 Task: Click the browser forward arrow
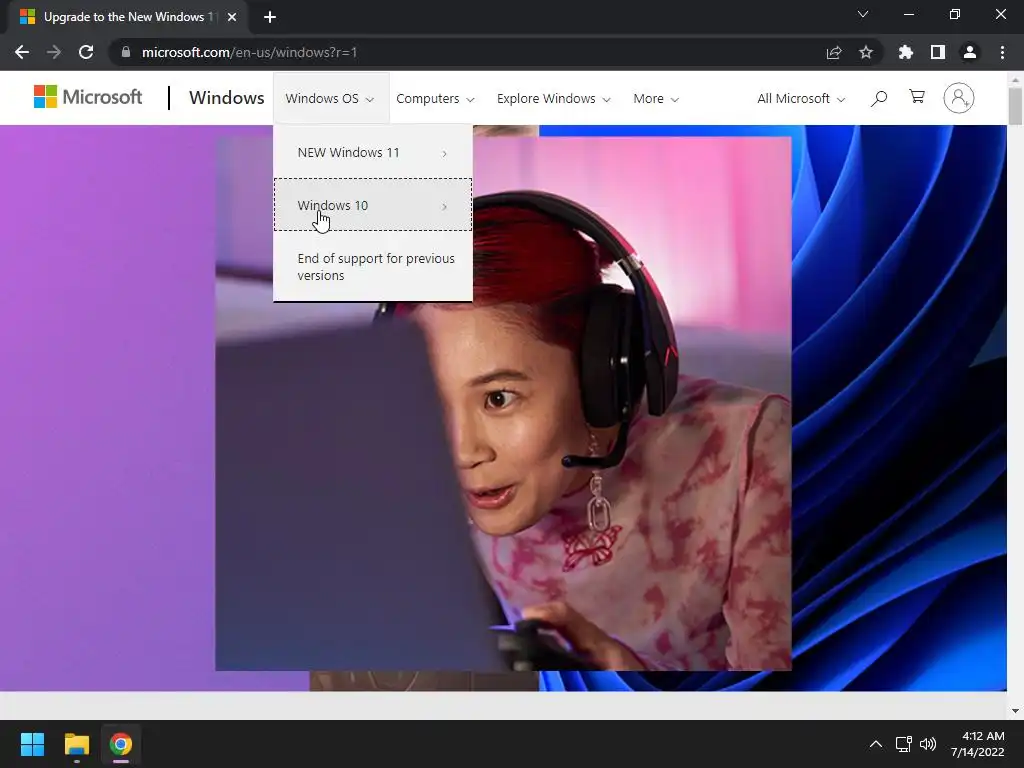pyautogui.click(x=54, y=52)
